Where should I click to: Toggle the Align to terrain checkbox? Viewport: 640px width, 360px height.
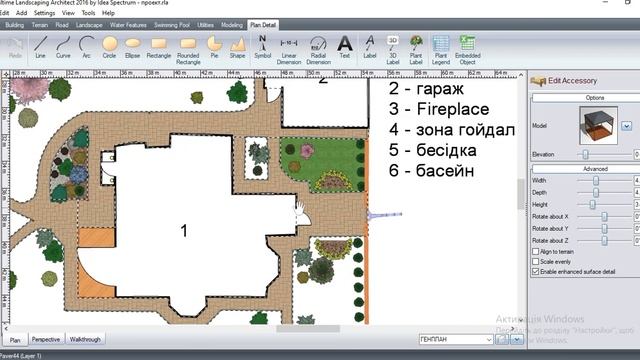click(536, 251)
